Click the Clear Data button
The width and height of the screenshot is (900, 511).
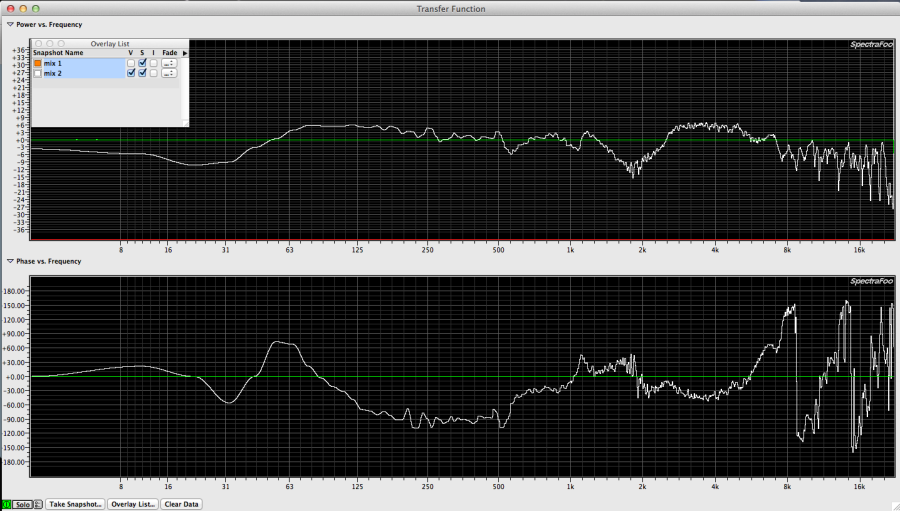pos(181,504)
